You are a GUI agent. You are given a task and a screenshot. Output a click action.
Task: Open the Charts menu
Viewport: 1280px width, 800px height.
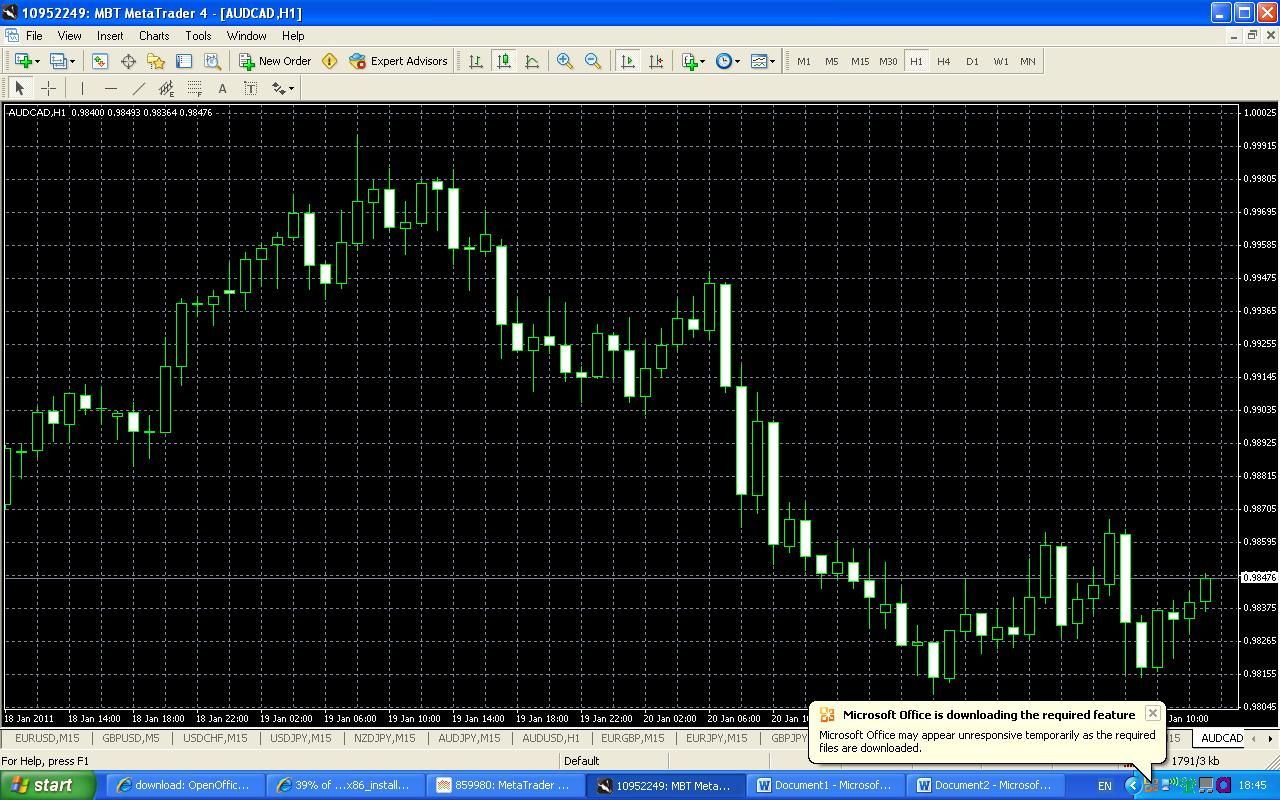(154, 36)
